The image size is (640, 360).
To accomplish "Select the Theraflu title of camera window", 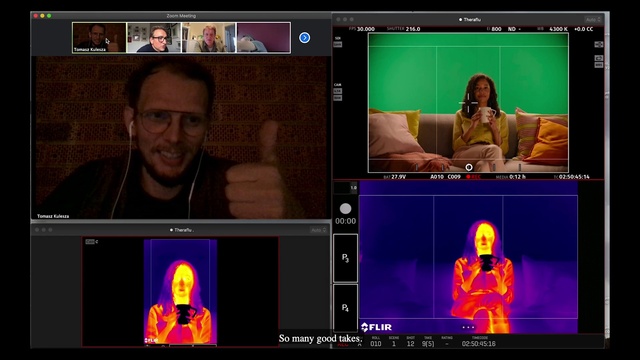I will [x=469, y=20].
